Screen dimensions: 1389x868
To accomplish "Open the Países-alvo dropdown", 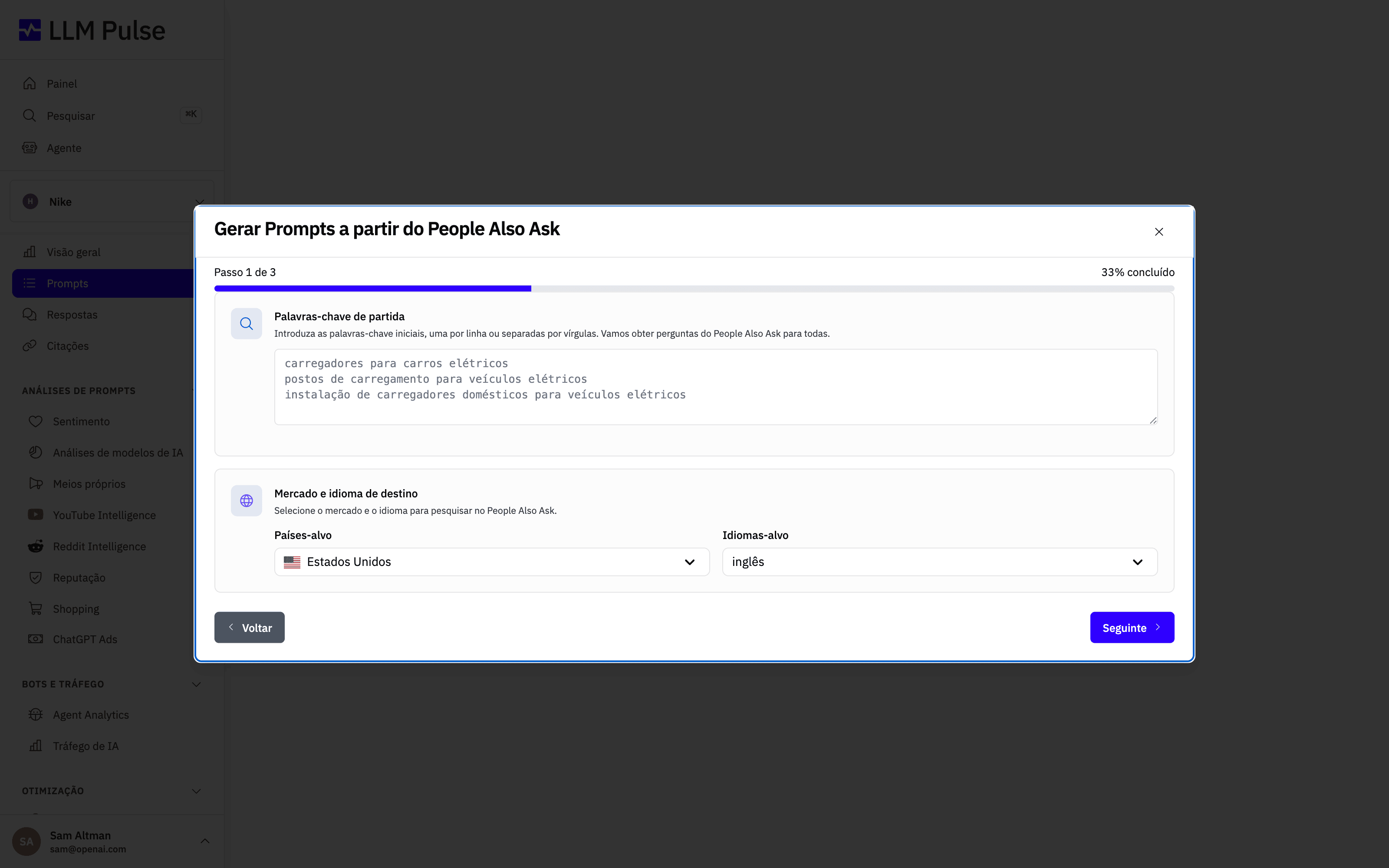I will 492,562.
